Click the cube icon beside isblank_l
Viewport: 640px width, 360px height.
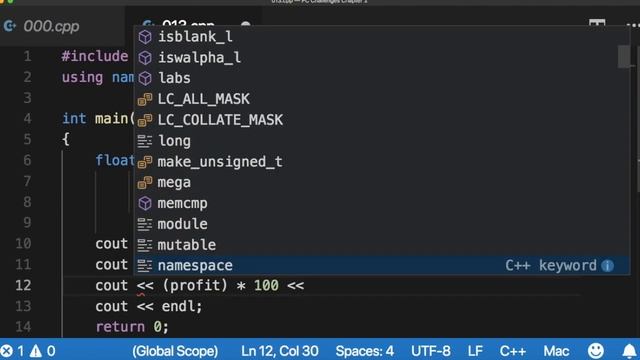tap(145, 37)
